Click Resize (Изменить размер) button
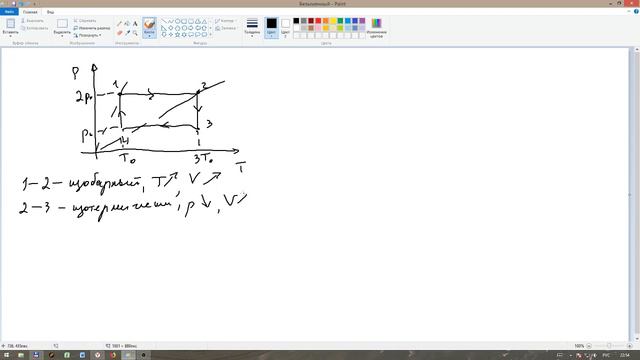The height and width of the screenshot is (360, 640). pyautogui.click(x=92, y=28)
